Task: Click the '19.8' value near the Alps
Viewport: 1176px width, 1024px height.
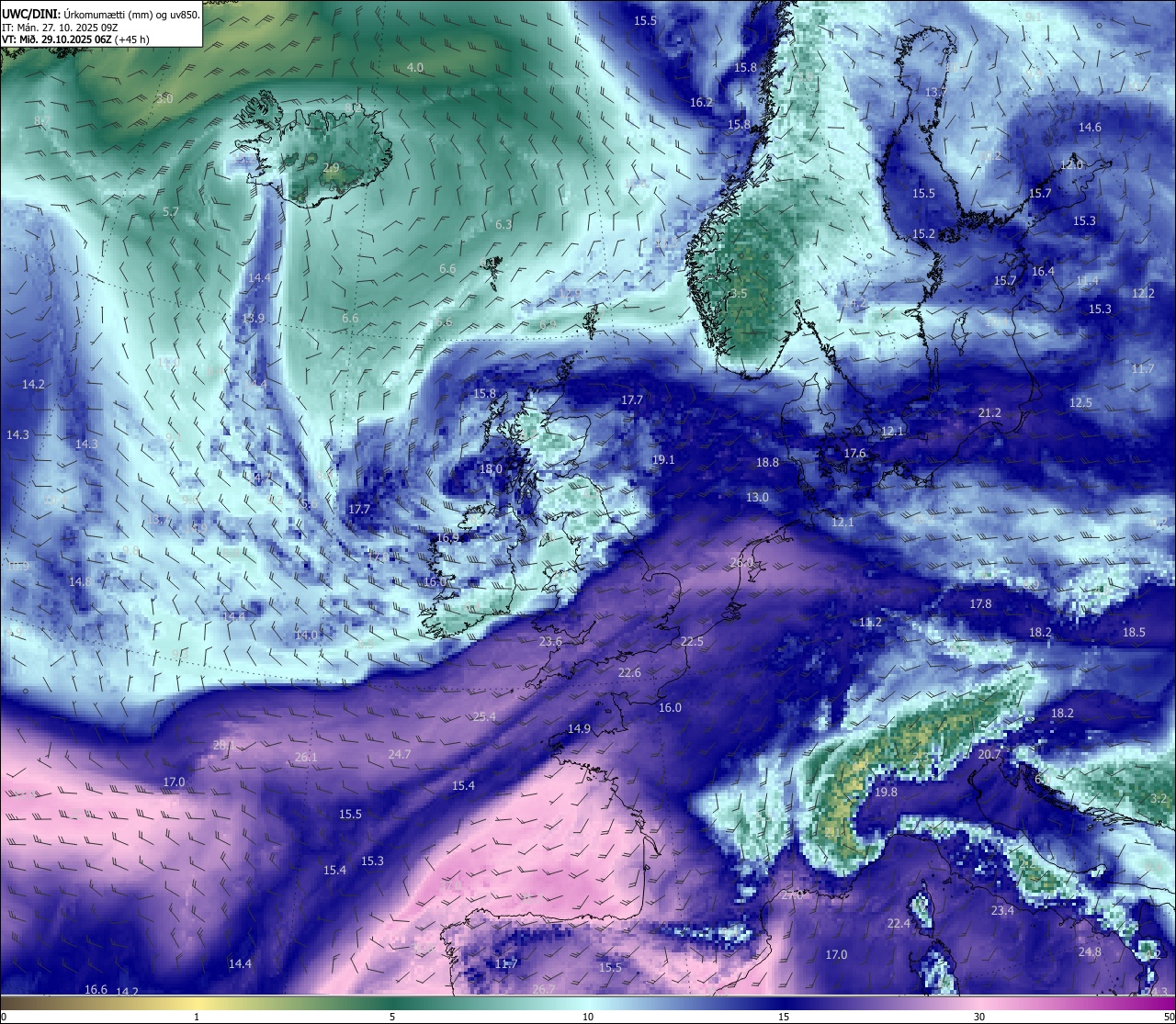Action: click(886, 793)
